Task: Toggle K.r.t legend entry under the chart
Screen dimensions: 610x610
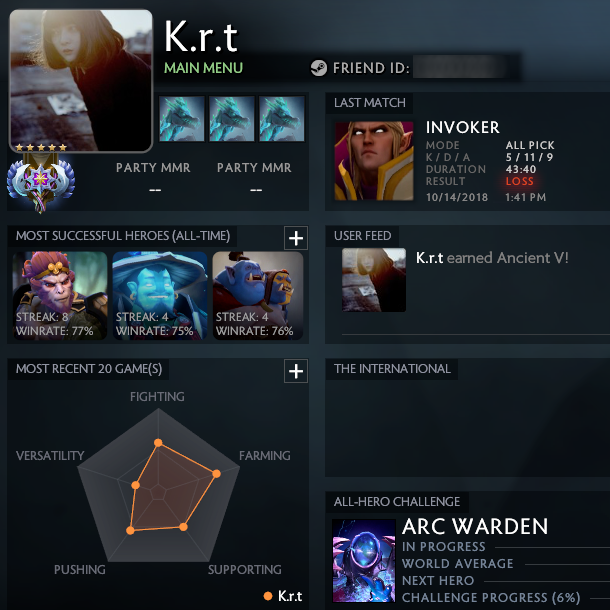Action: (x=283, y=596)
